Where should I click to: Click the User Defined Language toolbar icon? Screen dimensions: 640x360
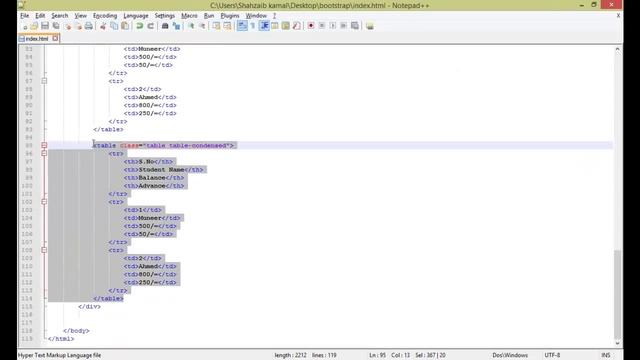pyautogui.click(x=275, y=26)
